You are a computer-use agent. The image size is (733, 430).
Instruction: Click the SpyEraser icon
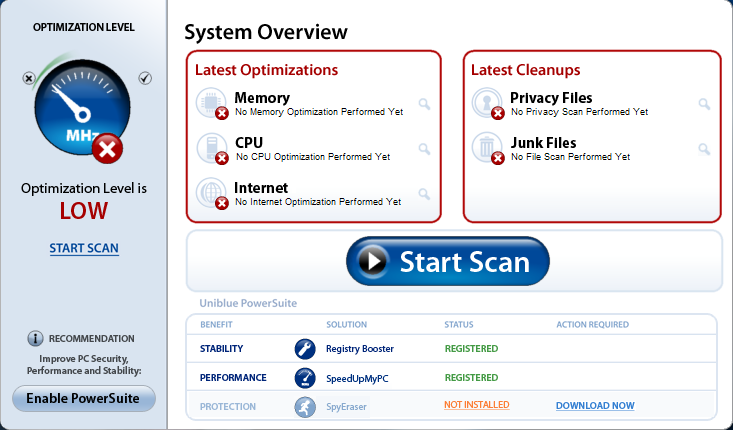point(305,406)
